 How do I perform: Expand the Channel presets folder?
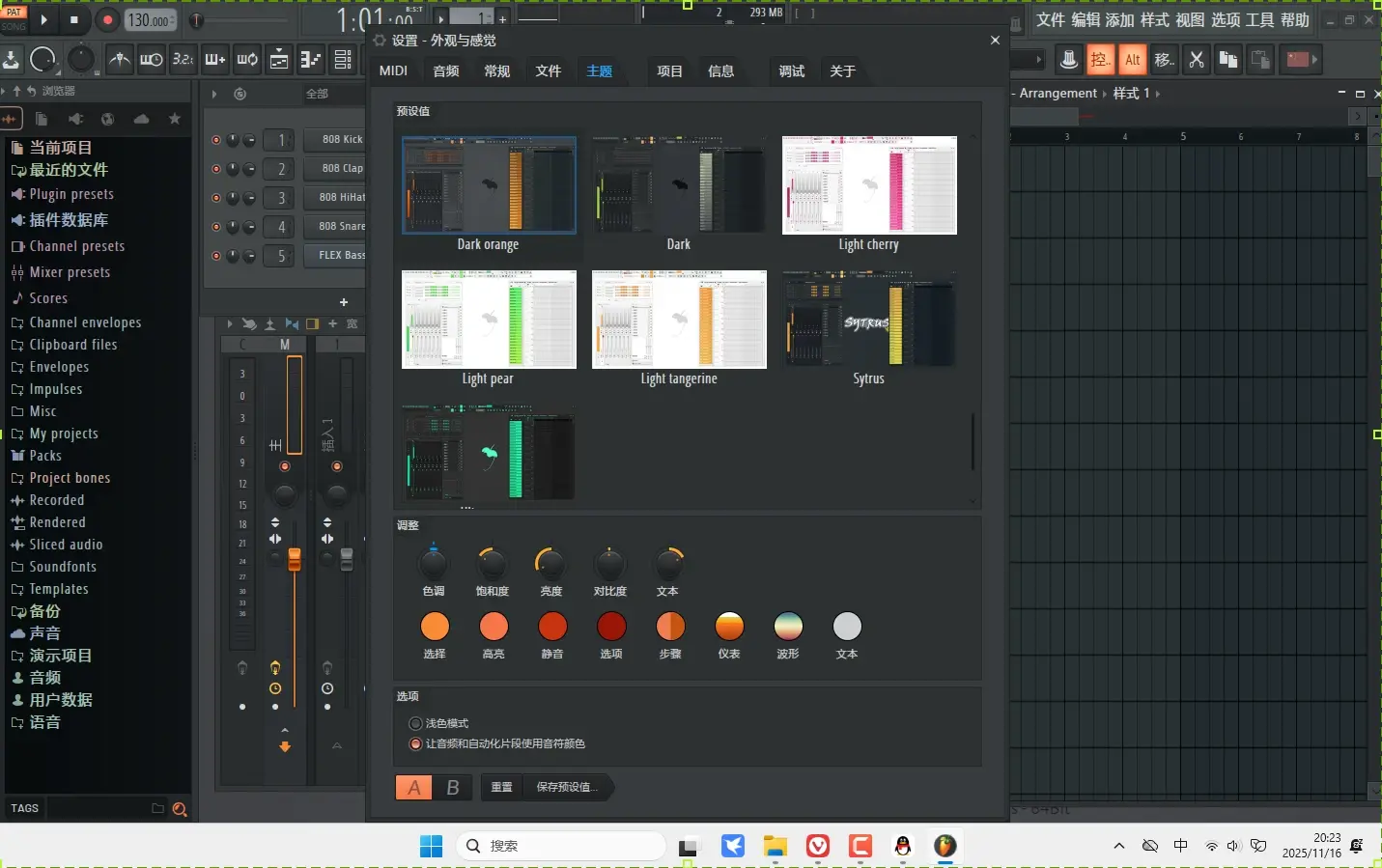pyautogui.click(x=68, y=246)
